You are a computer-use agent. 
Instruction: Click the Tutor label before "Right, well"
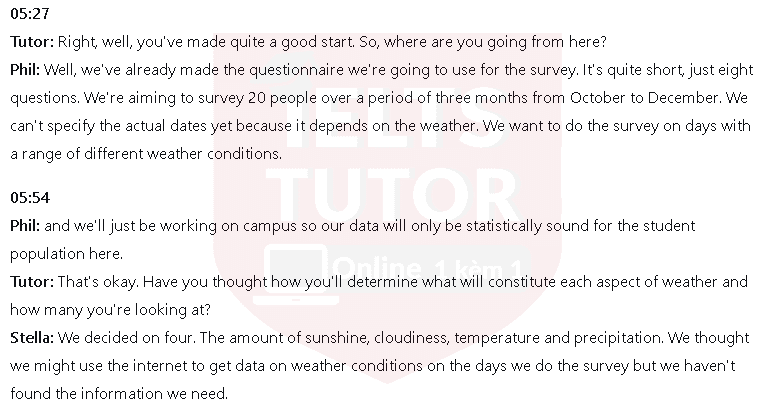click(x=31, y=42)
